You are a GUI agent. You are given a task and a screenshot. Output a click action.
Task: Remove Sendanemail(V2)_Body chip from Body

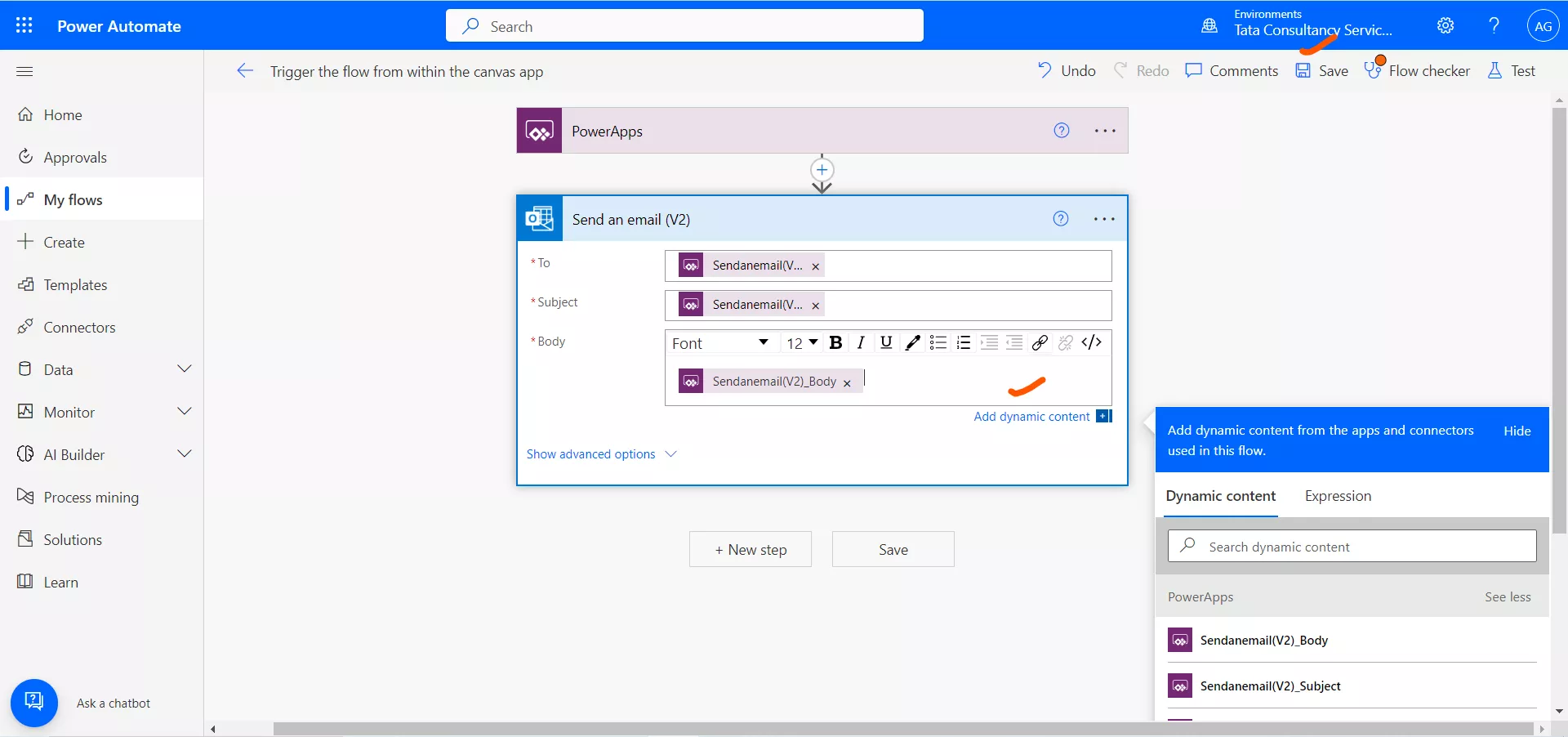846,382
